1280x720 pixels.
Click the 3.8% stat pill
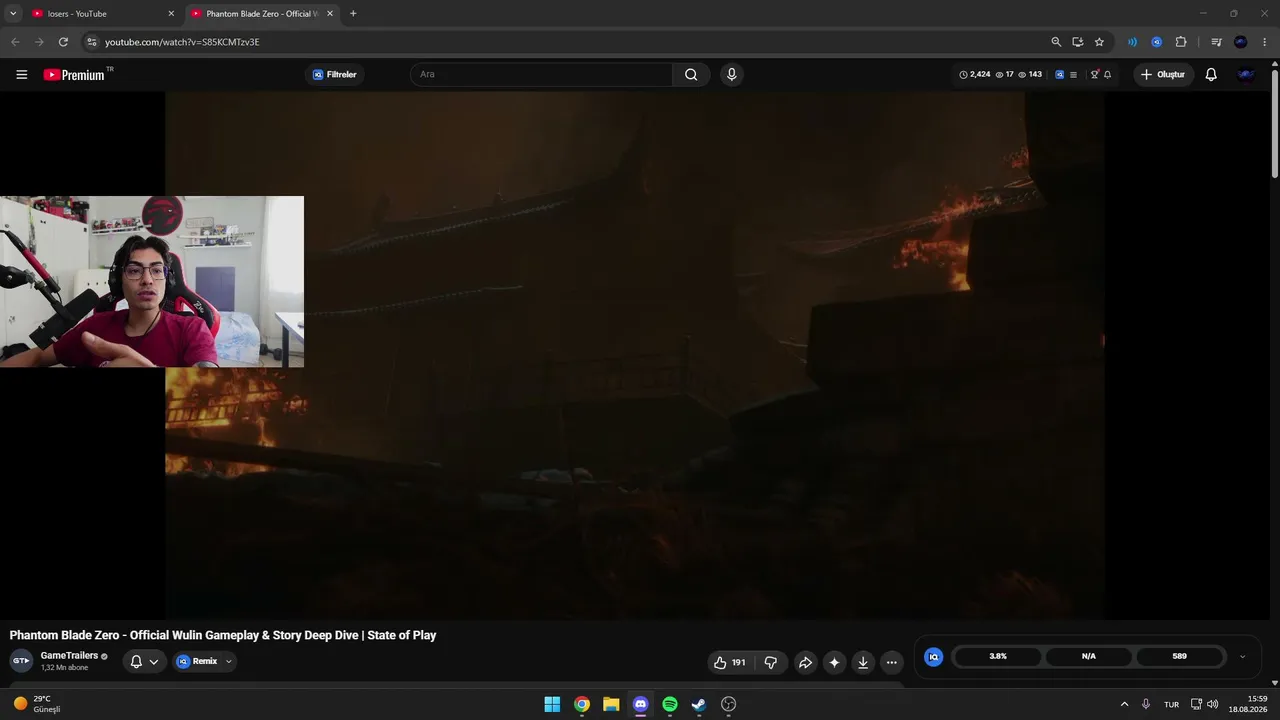pyautogui.click(x=998, y=657)
